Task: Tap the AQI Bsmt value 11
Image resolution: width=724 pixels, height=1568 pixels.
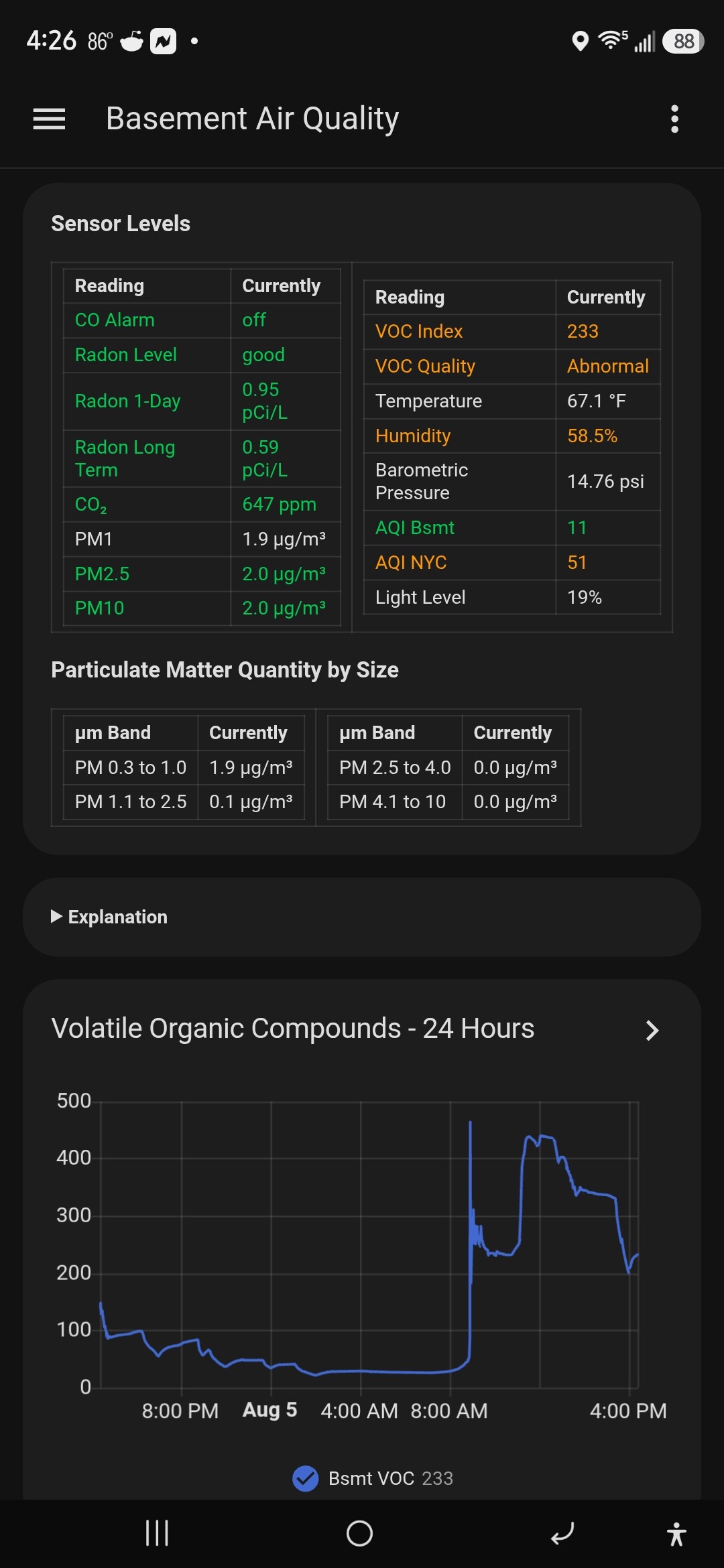Action: pyautogui.click(x=577, y=528)
